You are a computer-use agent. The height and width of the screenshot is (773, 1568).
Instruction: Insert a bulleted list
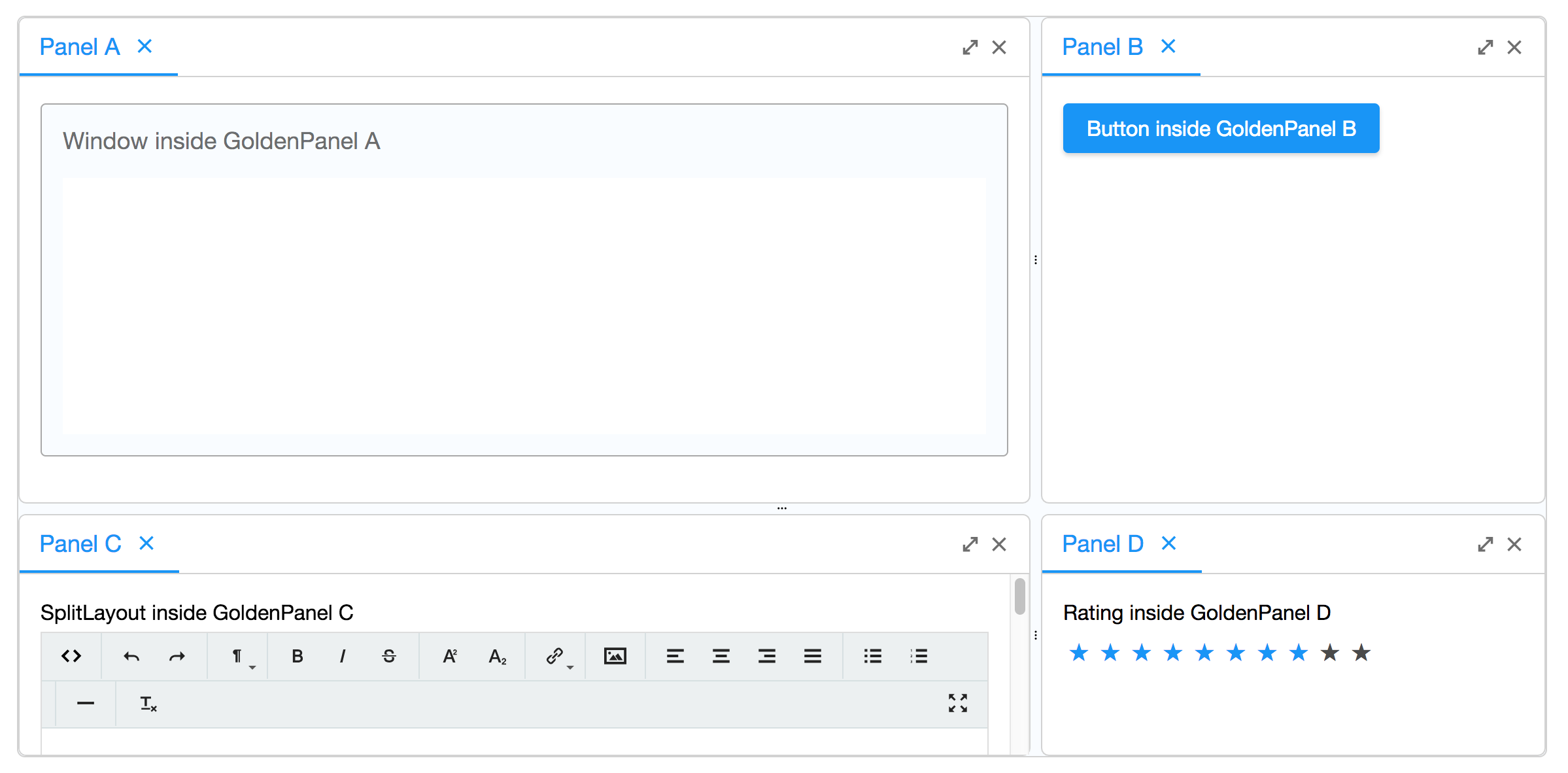coord(873,656)
